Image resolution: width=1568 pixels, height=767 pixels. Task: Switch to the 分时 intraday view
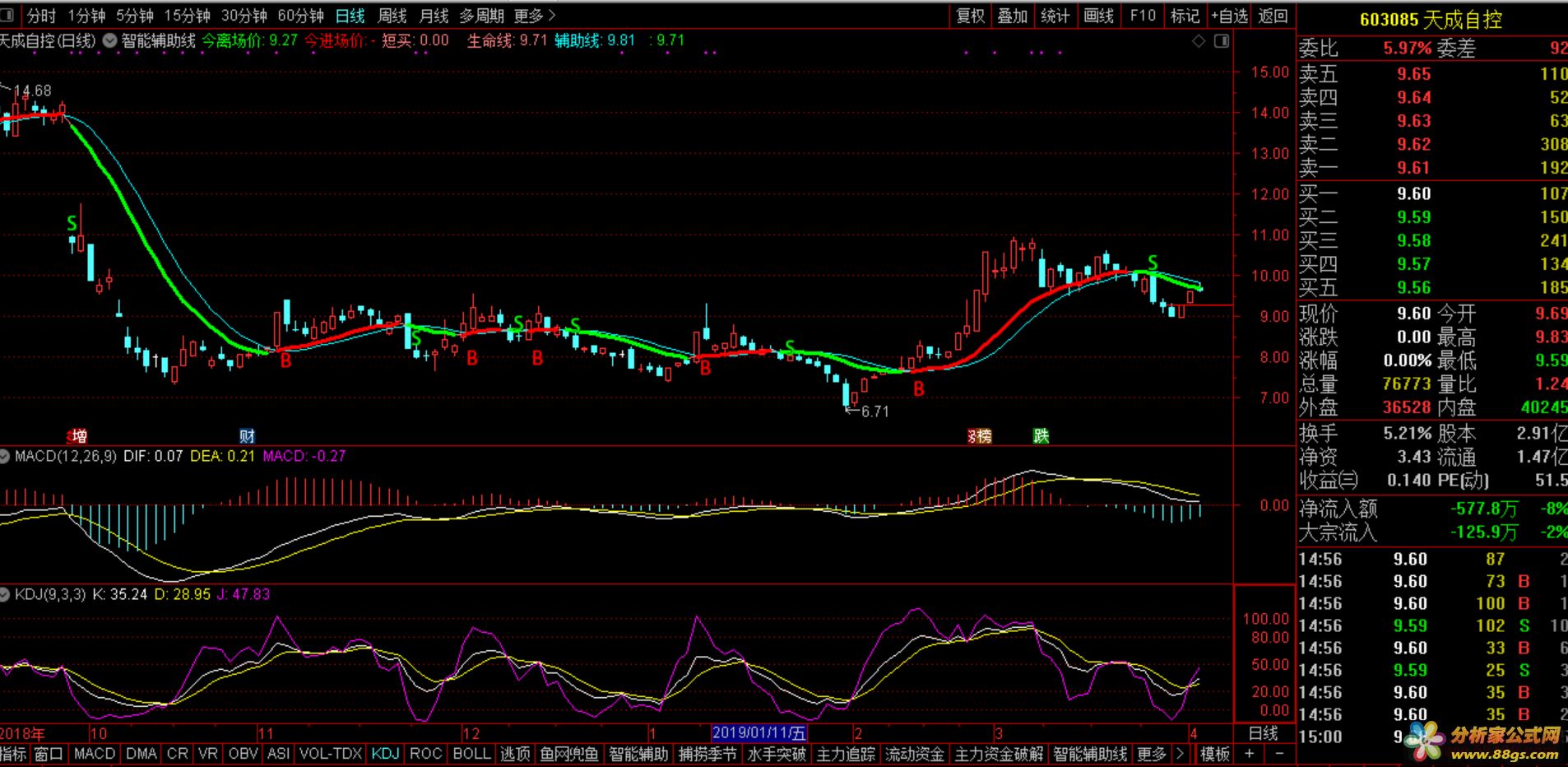point(42,16)
